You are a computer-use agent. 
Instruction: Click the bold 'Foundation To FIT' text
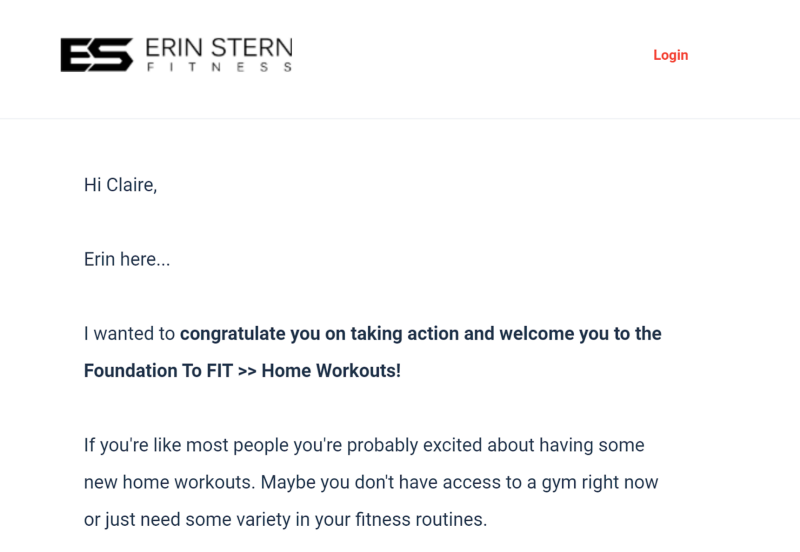coord(158,371)
